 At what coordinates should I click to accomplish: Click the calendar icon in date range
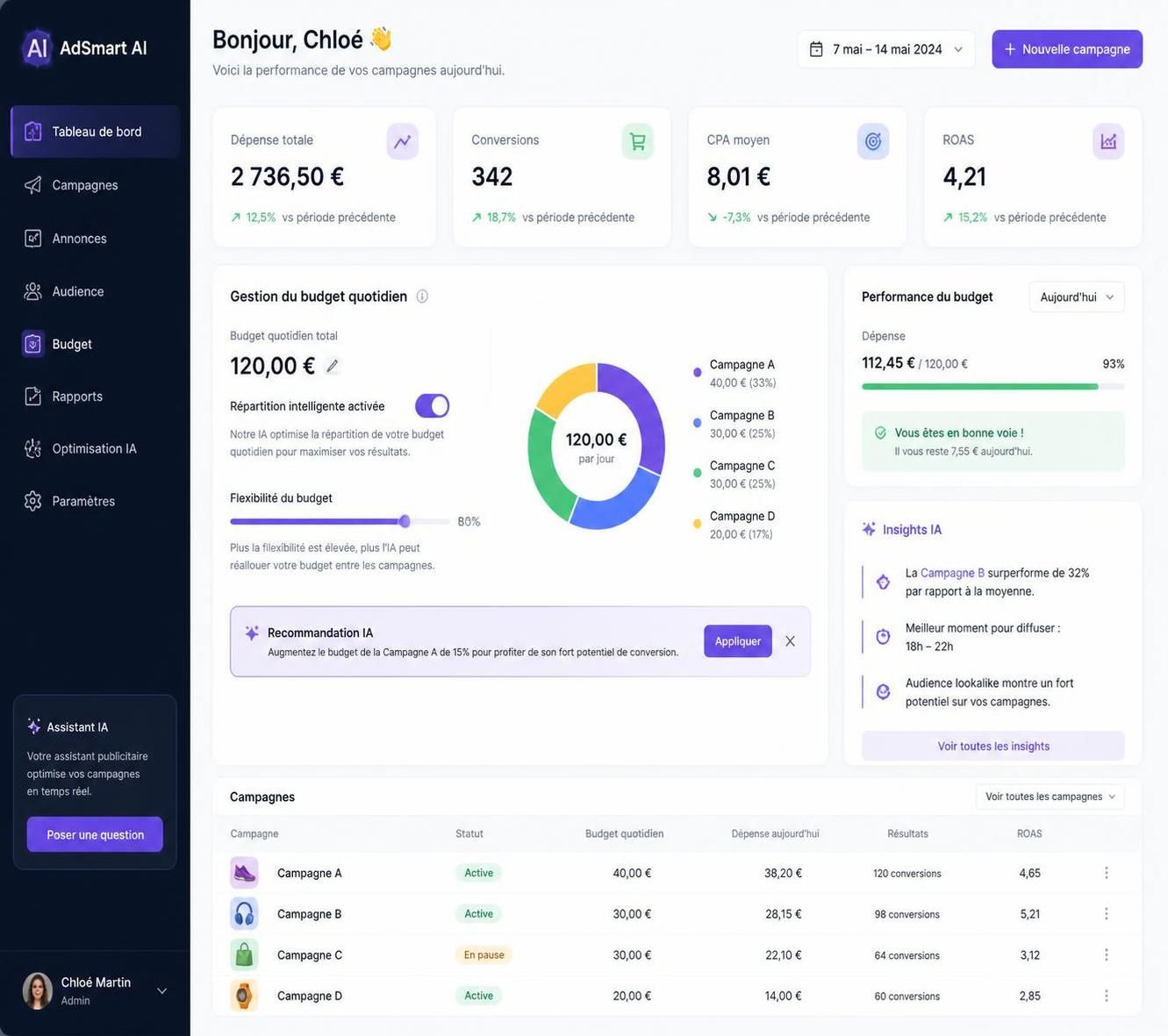pos(816,49)
